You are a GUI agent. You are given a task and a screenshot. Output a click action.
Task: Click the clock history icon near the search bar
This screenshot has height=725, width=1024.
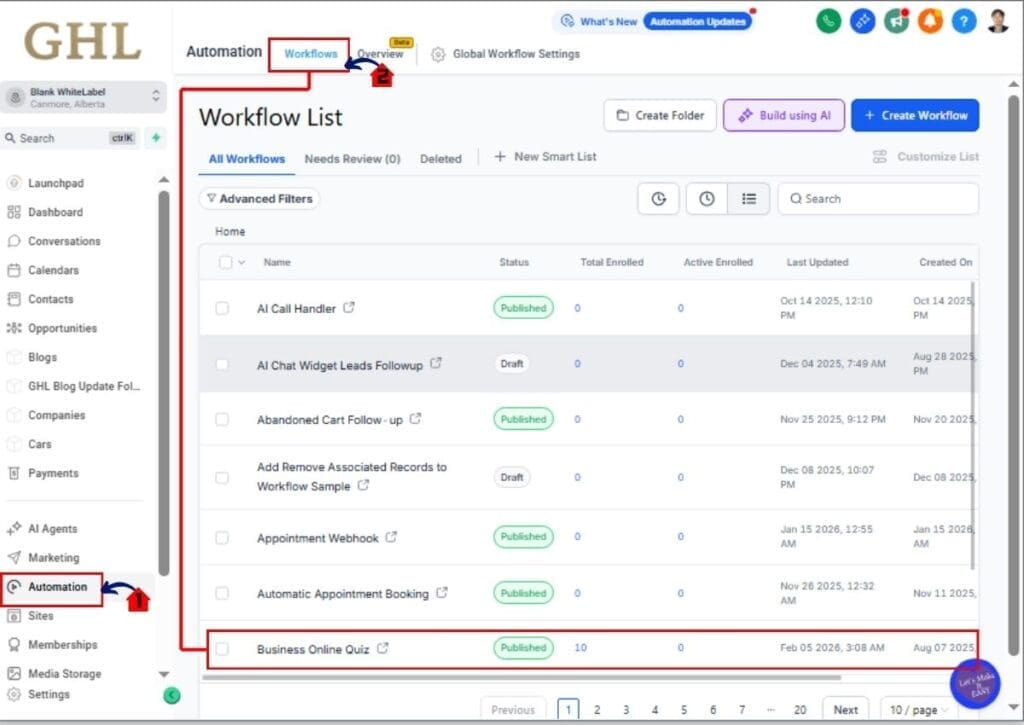click(x=706, y=198)
